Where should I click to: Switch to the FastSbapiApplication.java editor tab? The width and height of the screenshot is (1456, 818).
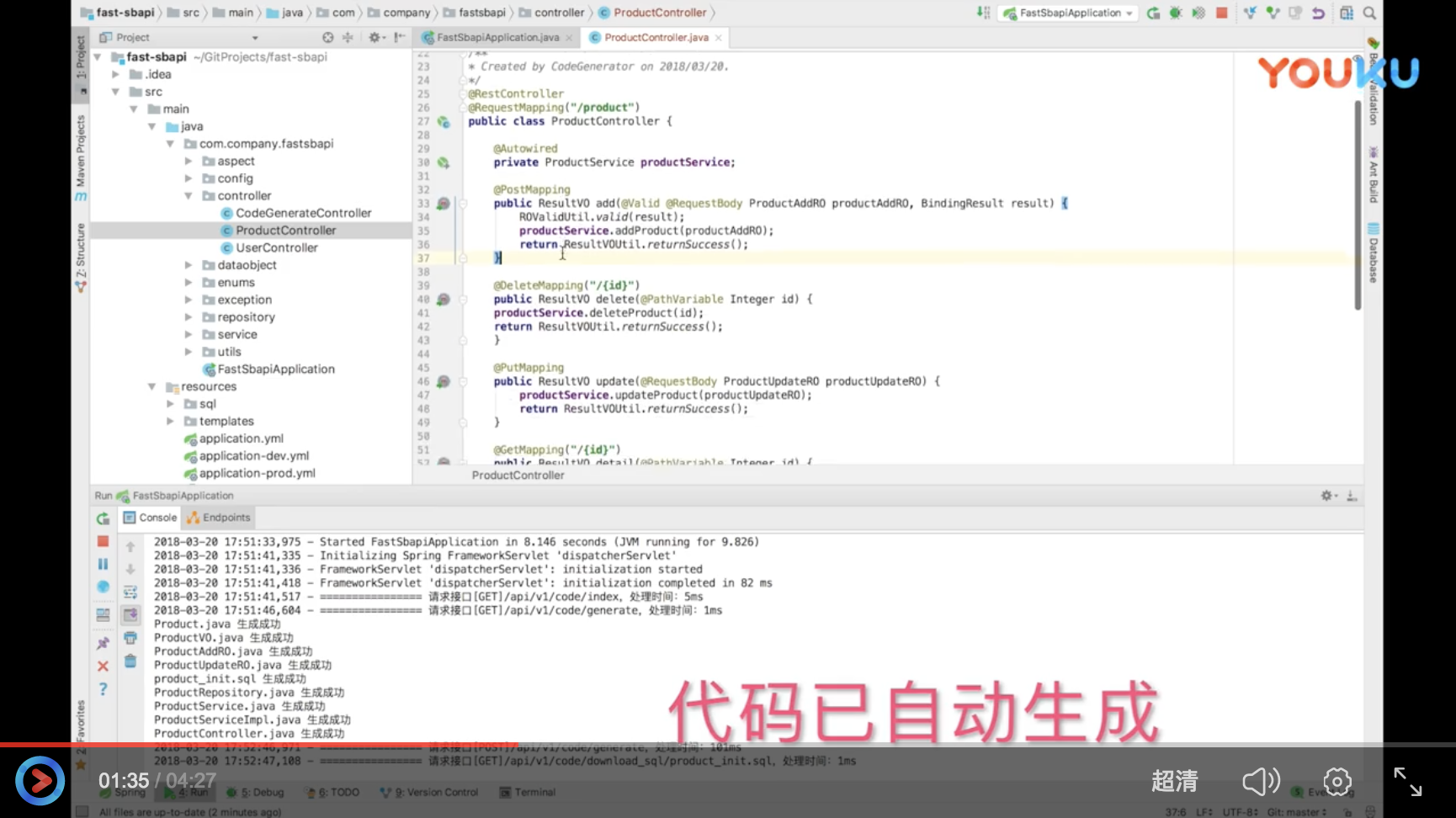[497, 38]
